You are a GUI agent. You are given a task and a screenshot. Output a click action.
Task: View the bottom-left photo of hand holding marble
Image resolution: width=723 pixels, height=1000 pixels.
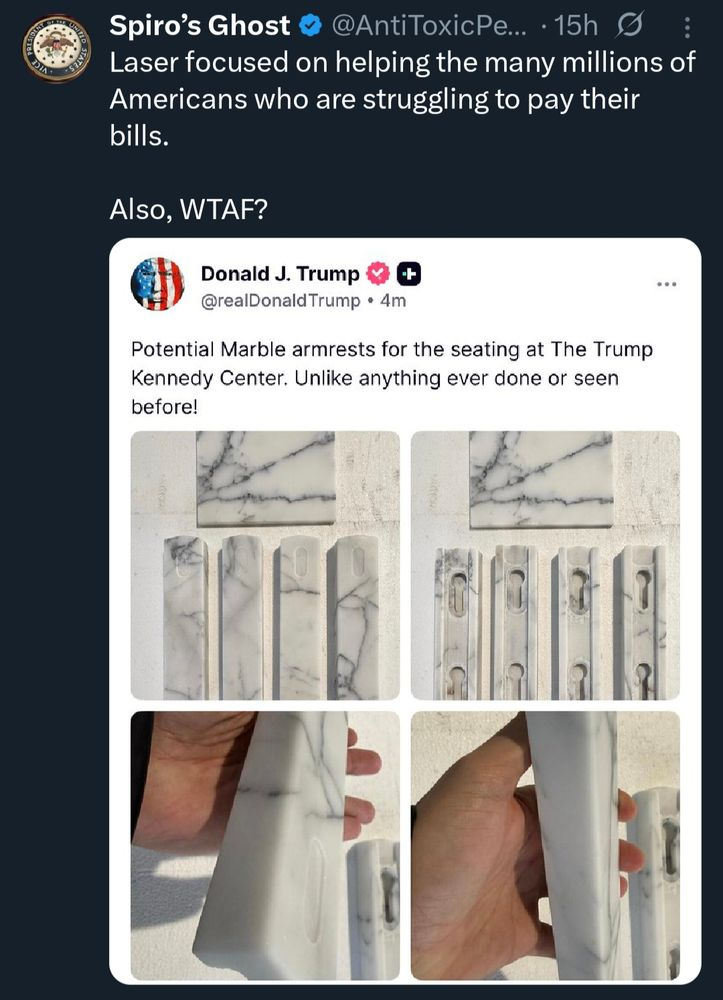coord(265,845)
